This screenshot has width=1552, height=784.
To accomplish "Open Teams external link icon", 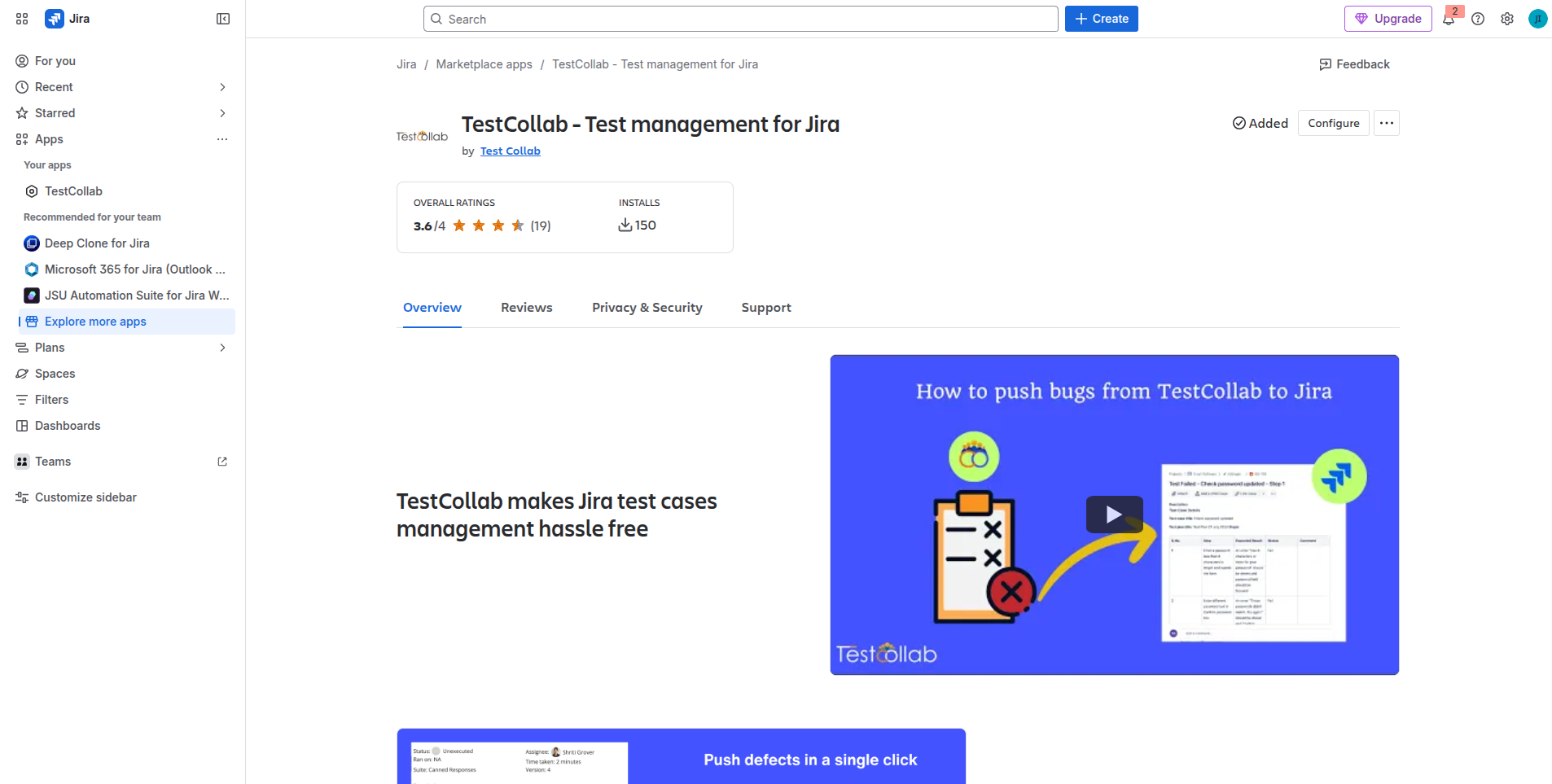I will [x=222, y=462].
